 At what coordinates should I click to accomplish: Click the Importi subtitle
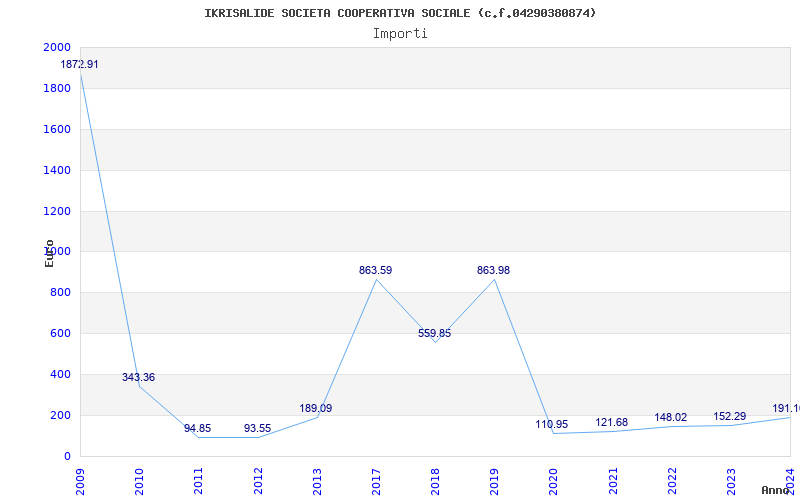[400, 34]
